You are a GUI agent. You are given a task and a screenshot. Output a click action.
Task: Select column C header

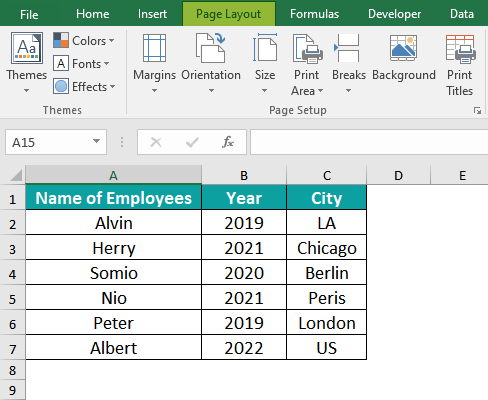pyautogui.click(x=327, y=175)
